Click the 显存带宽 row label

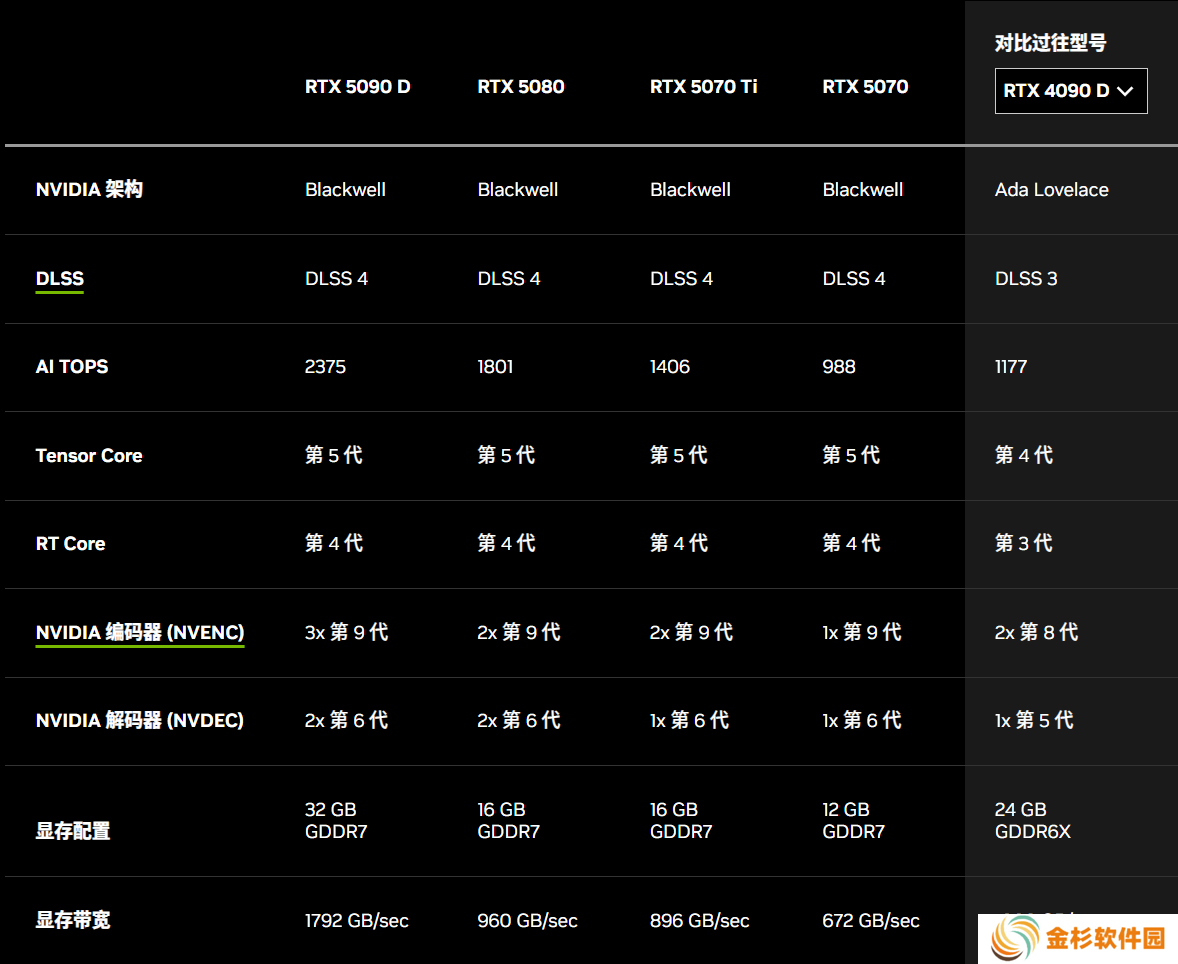[73, 920]
